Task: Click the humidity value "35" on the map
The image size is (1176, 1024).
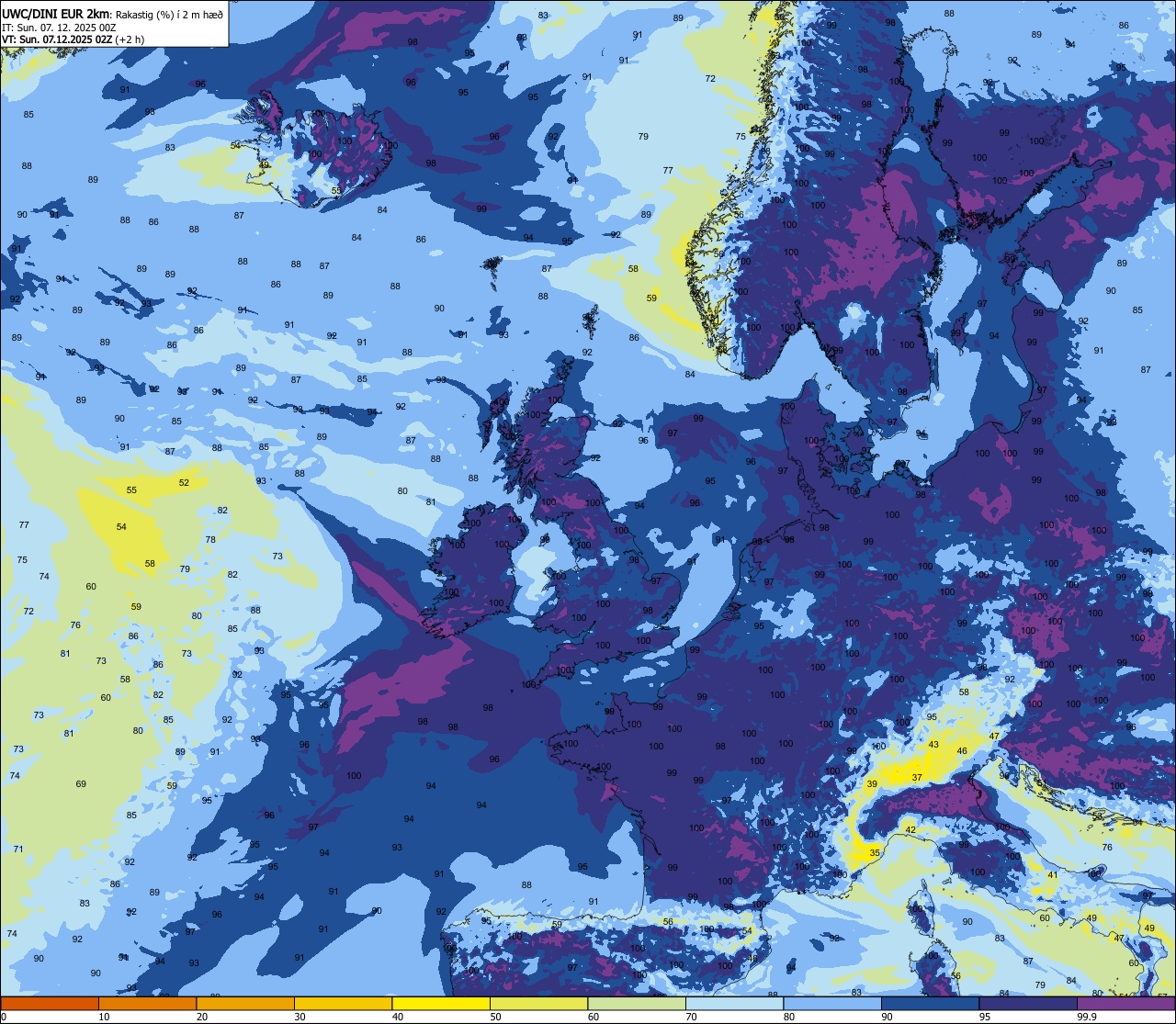Action: (x=875, y=853)
